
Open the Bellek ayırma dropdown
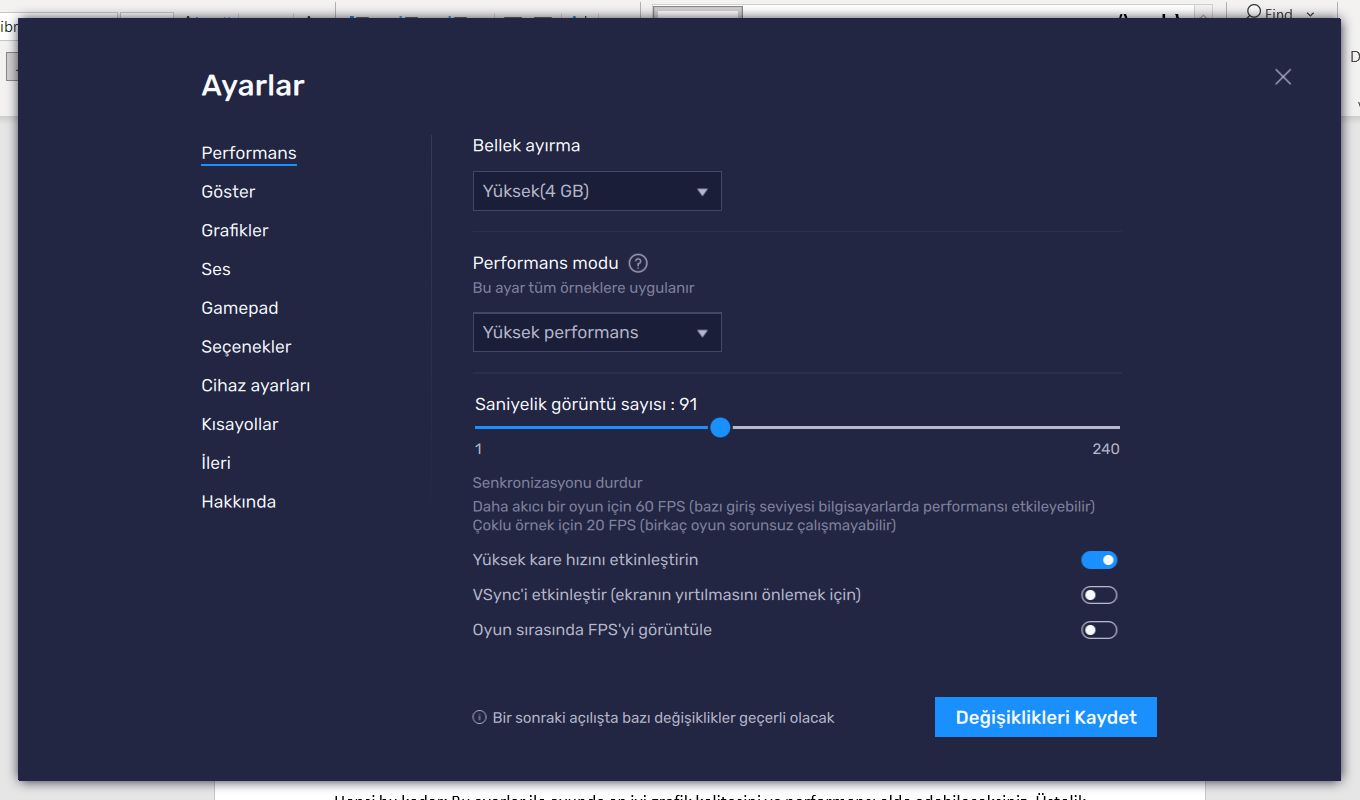(597, 191)
